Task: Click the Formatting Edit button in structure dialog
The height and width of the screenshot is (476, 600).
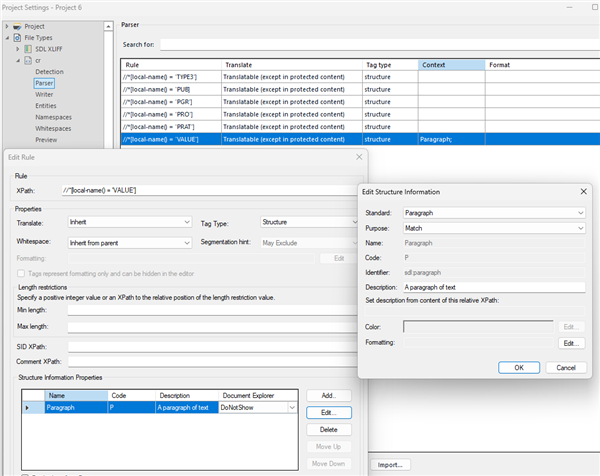Action: tap(571, 343)
